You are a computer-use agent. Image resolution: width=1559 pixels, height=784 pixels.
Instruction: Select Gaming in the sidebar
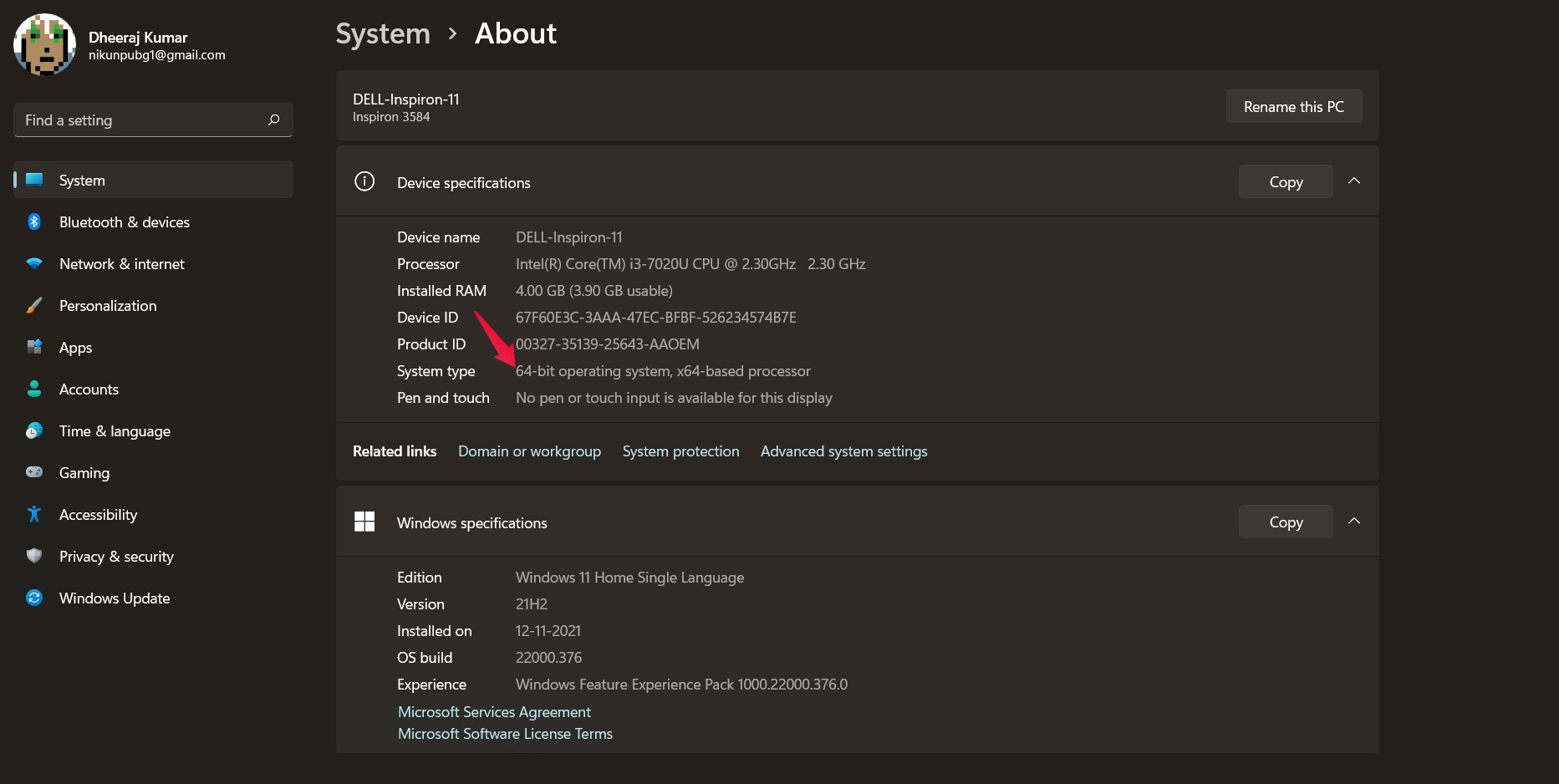(153, 472)
